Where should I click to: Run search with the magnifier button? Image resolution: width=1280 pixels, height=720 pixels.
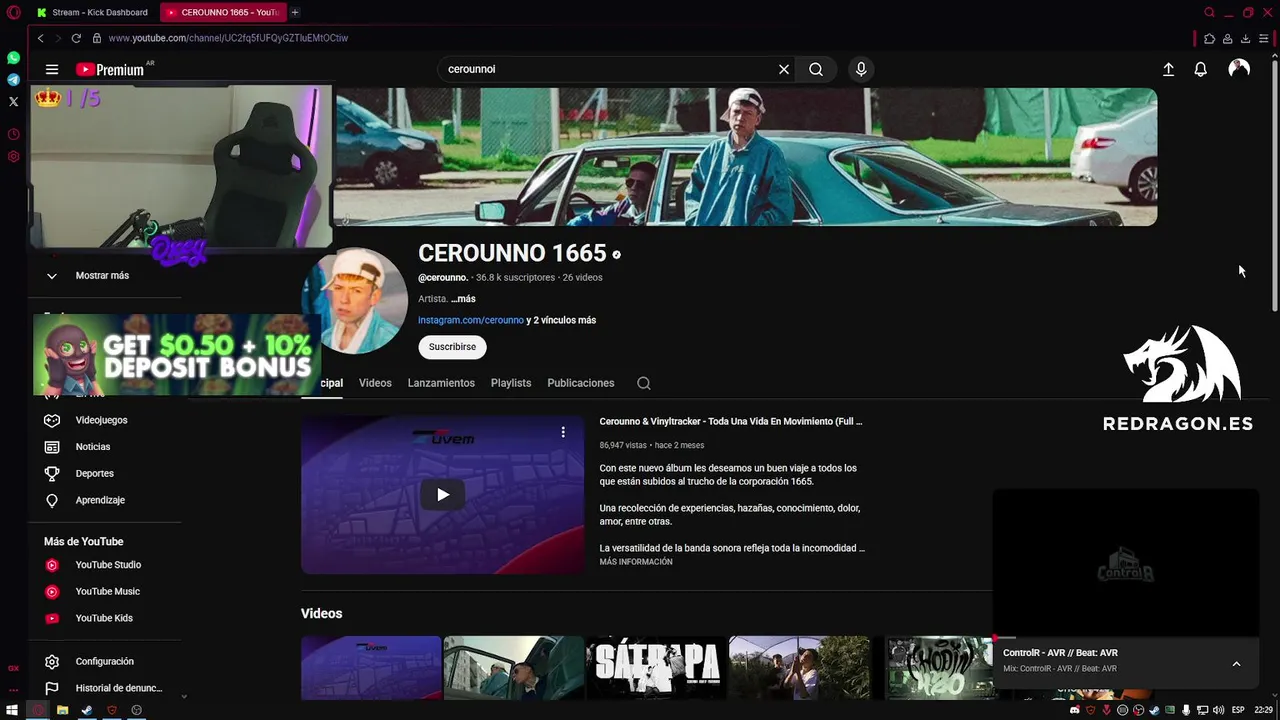(x=816, y=69)
